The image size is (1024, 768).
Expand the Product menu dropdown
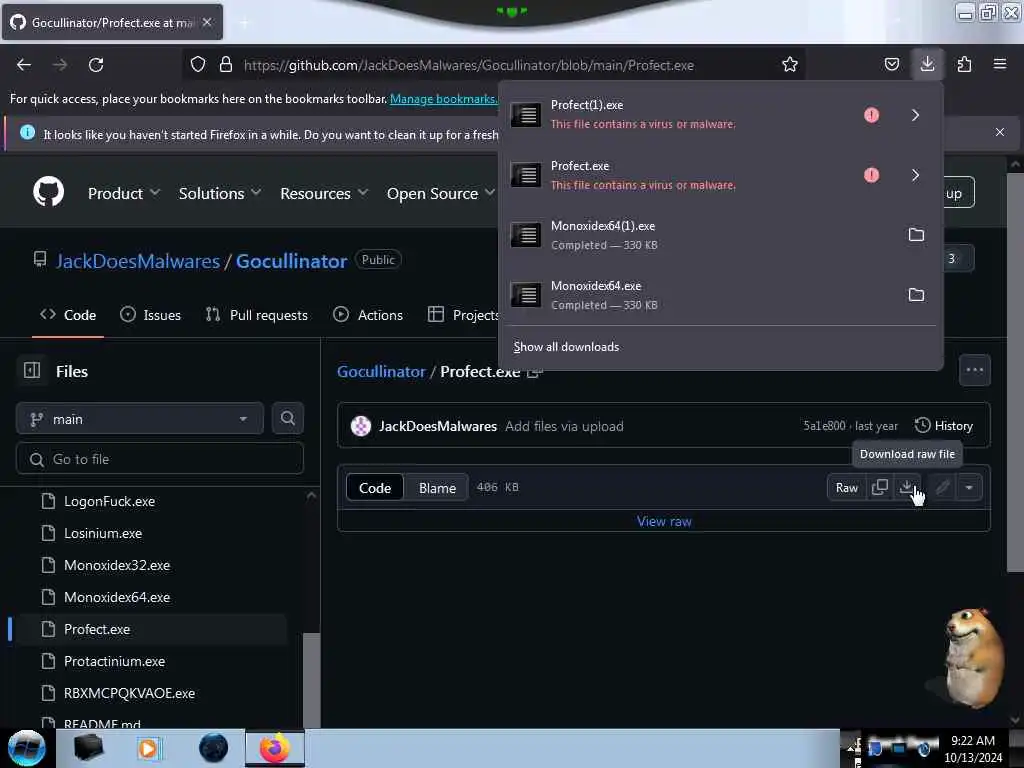pos(123,193)
